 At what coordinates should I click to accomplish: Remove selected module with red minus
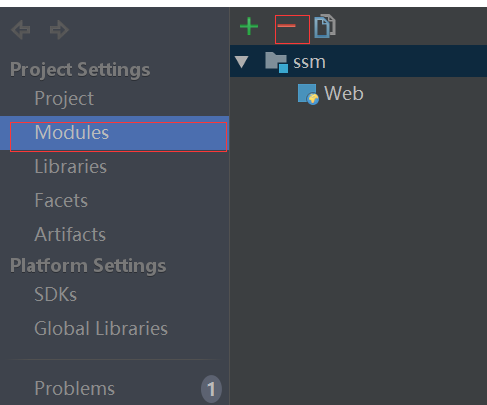286,26
